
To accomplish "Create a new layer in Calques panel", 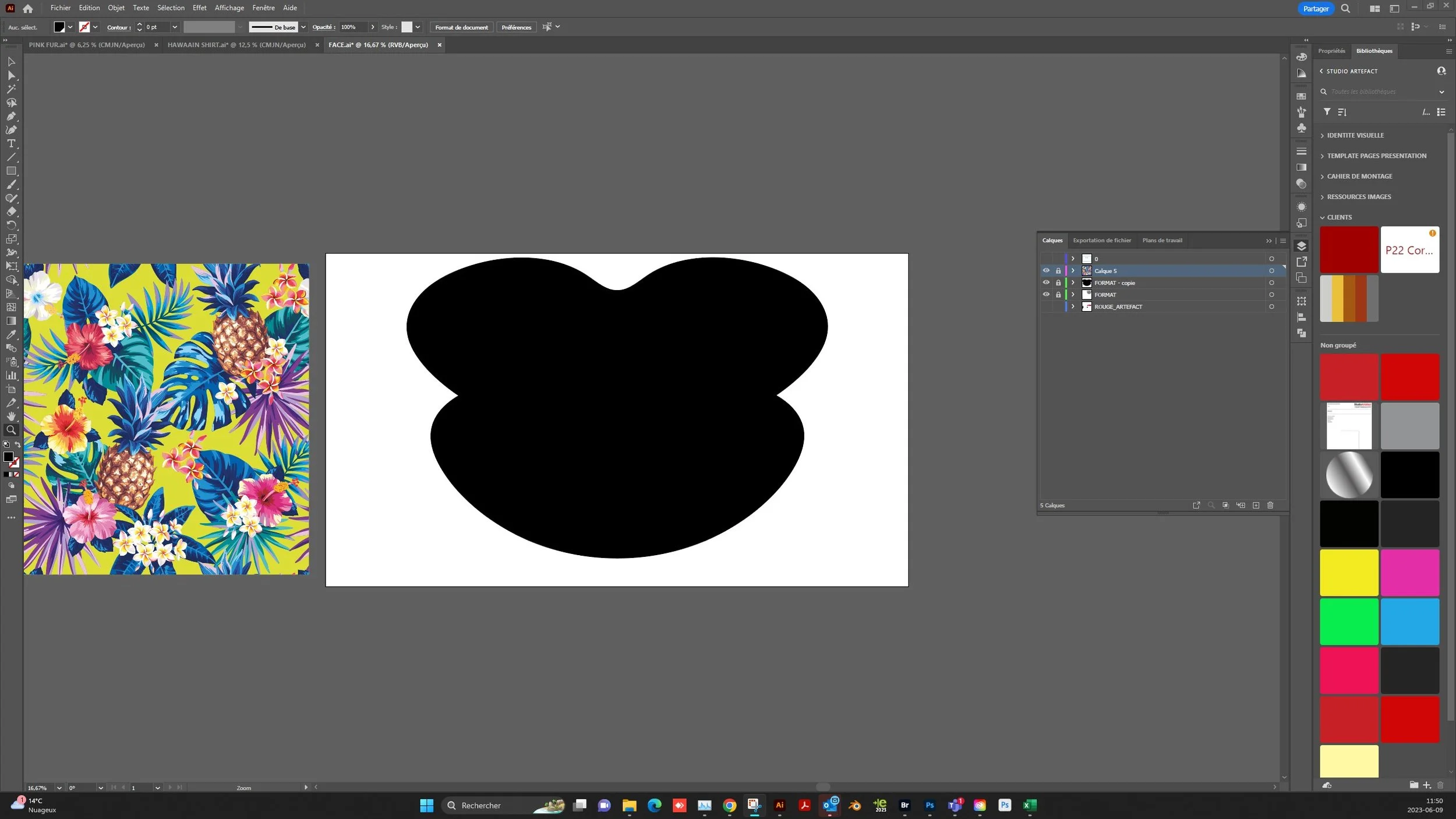I will [1256, 505].
